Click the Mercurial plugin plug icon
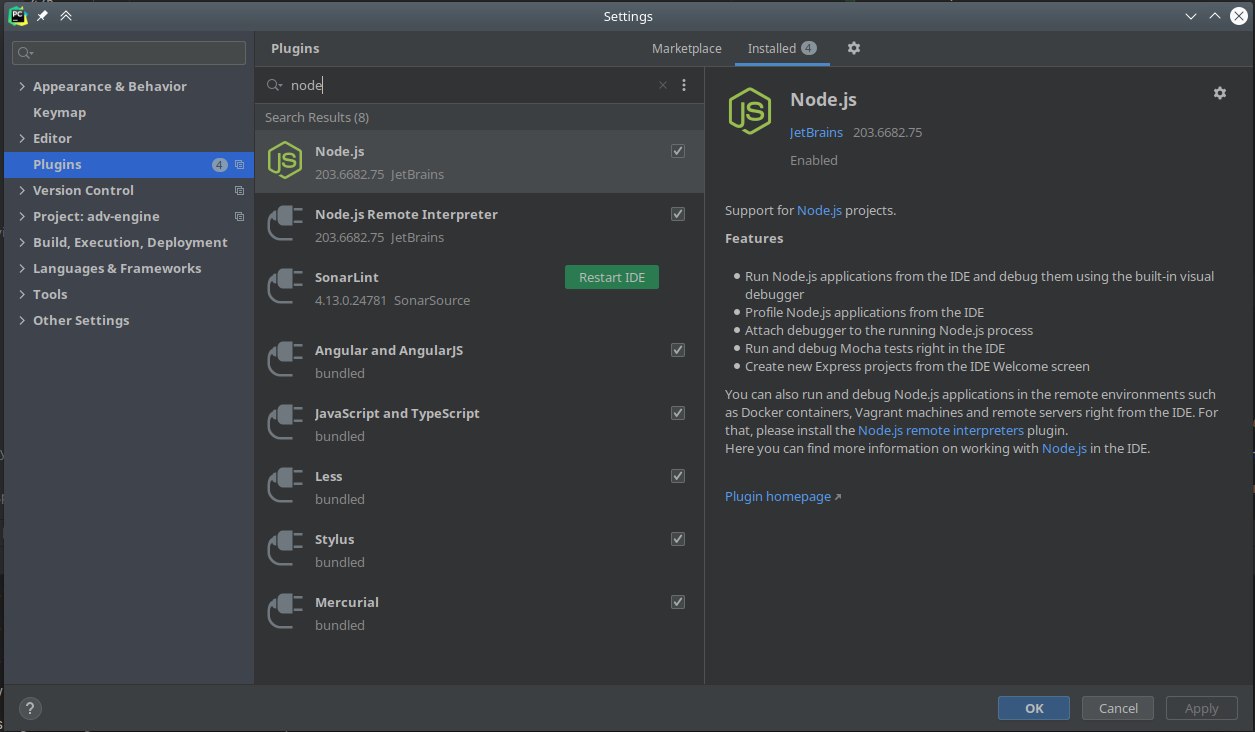The image size is (1255, 732). tap(285, 612)
